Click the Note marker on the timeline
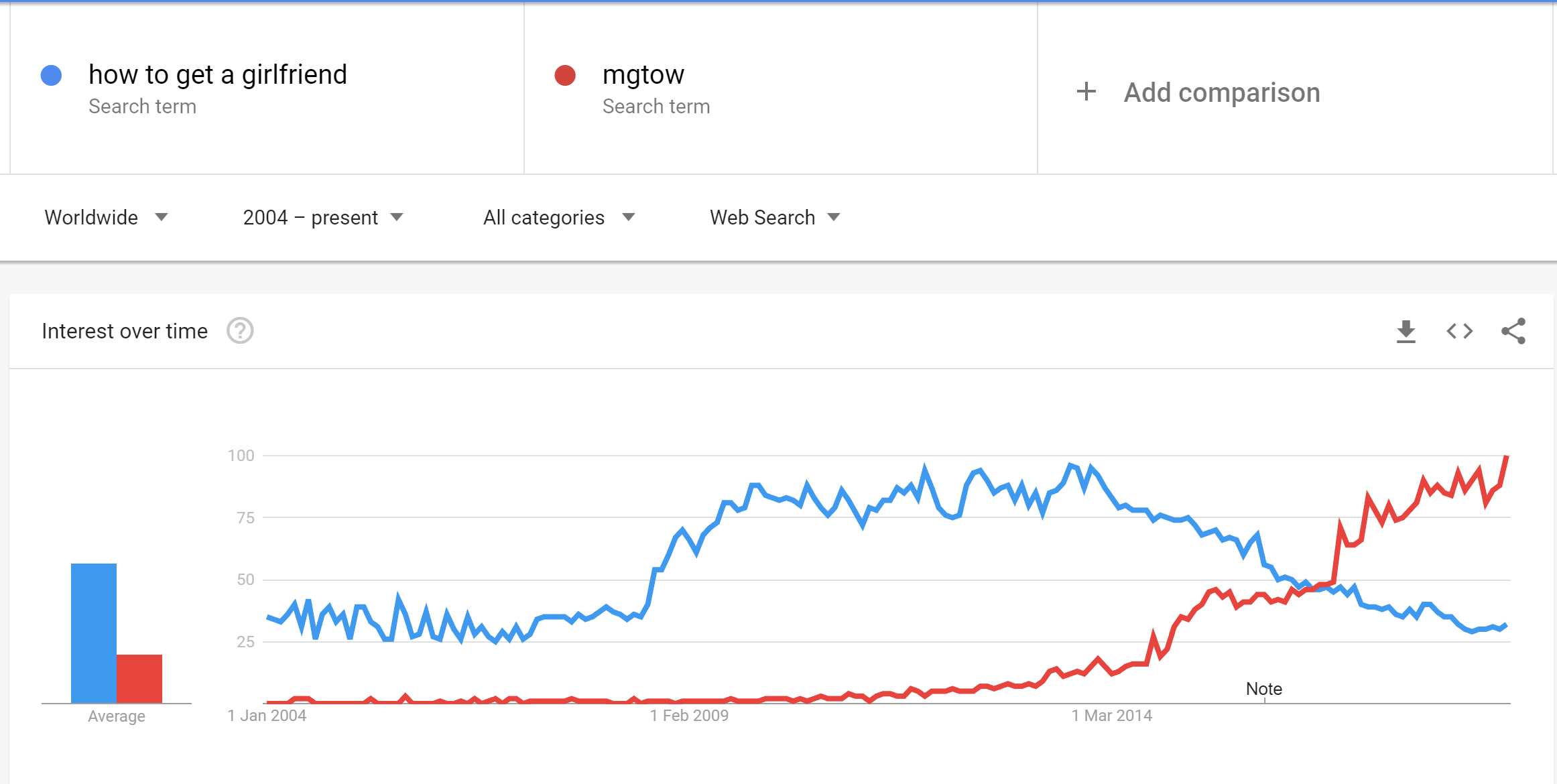Image resolution: width=1557 pixels, height=784 pixels. click(x=1264, y=689)
